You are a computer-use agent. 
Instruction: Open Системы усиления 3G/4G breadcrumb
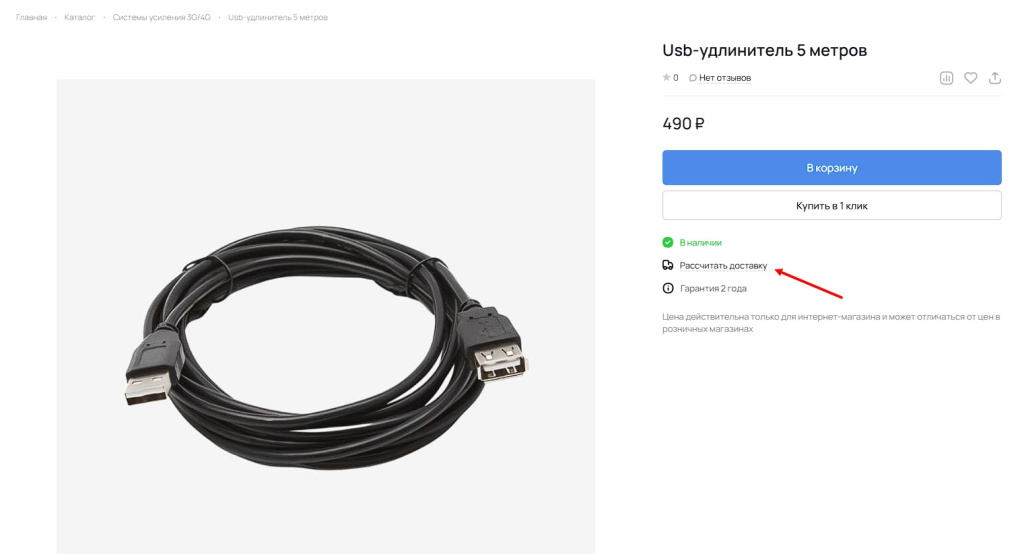pyautogui.click(x=161, y=18)
